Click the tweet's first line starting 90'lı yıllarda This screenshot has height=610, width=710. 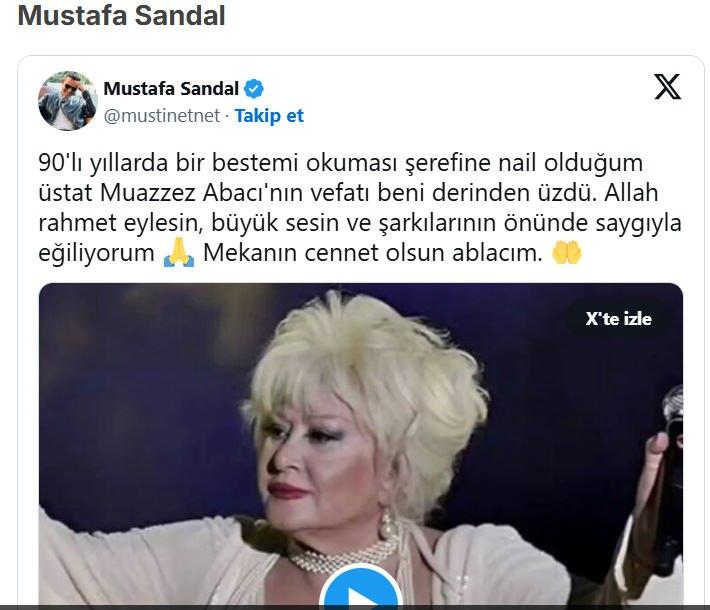tap(341, 163)
